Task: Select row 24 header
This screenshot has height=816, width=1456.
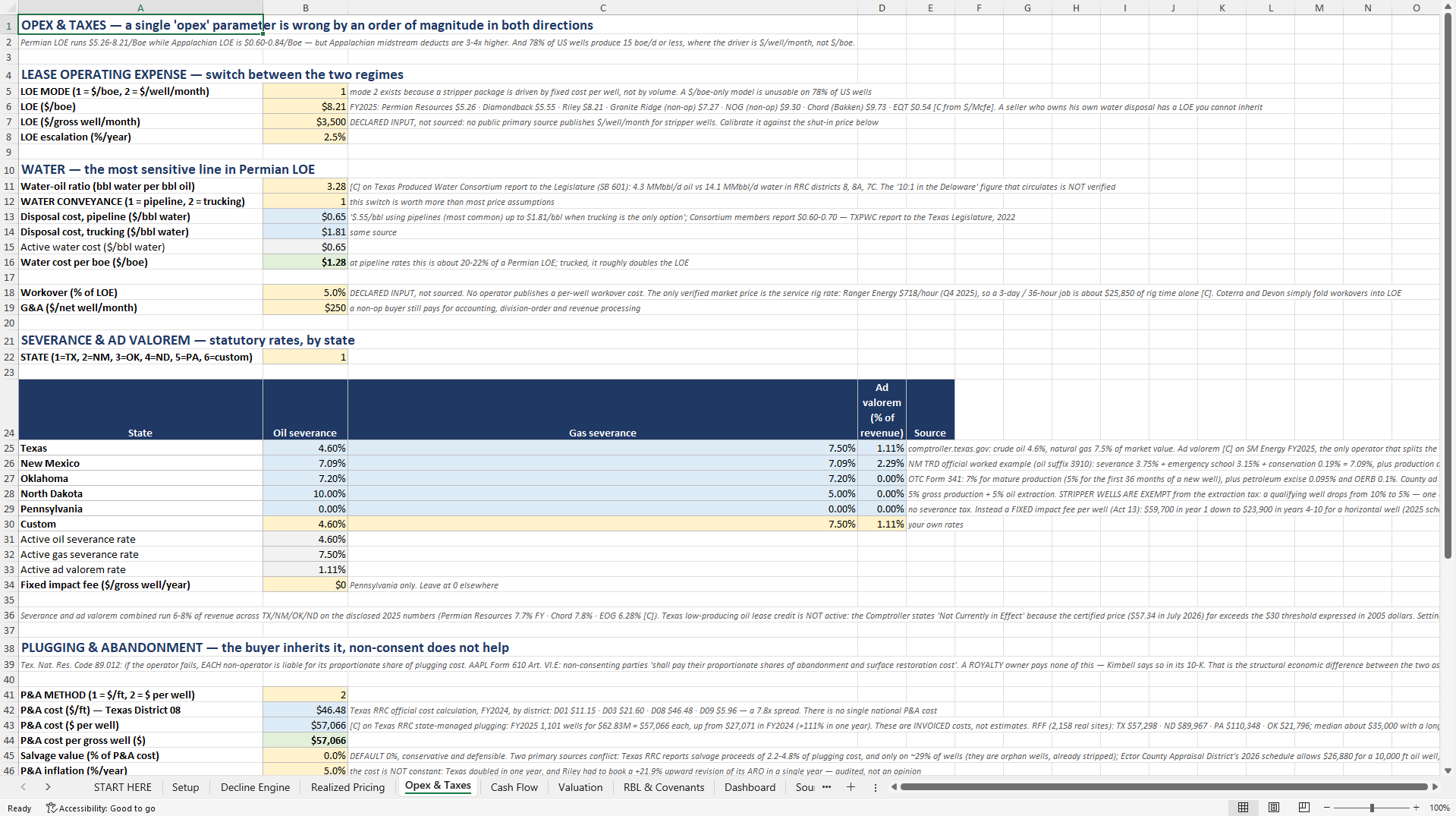Action: pos(9,410)
